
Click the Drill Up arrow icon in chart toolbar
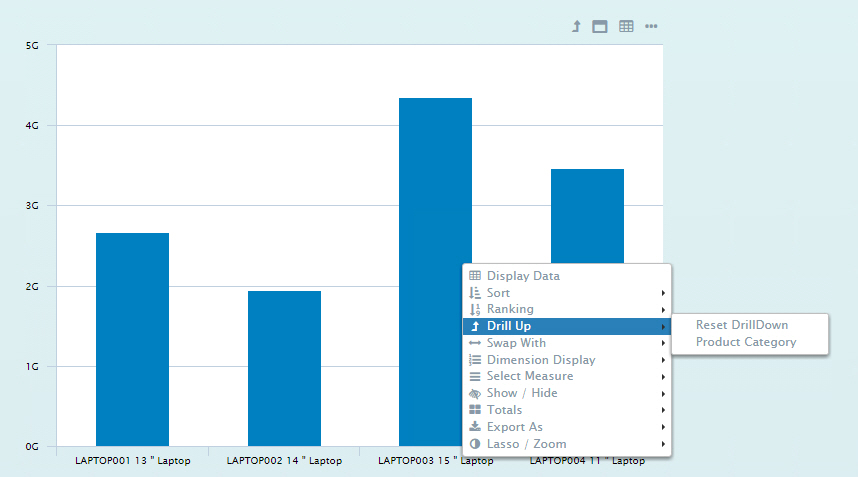576,26
